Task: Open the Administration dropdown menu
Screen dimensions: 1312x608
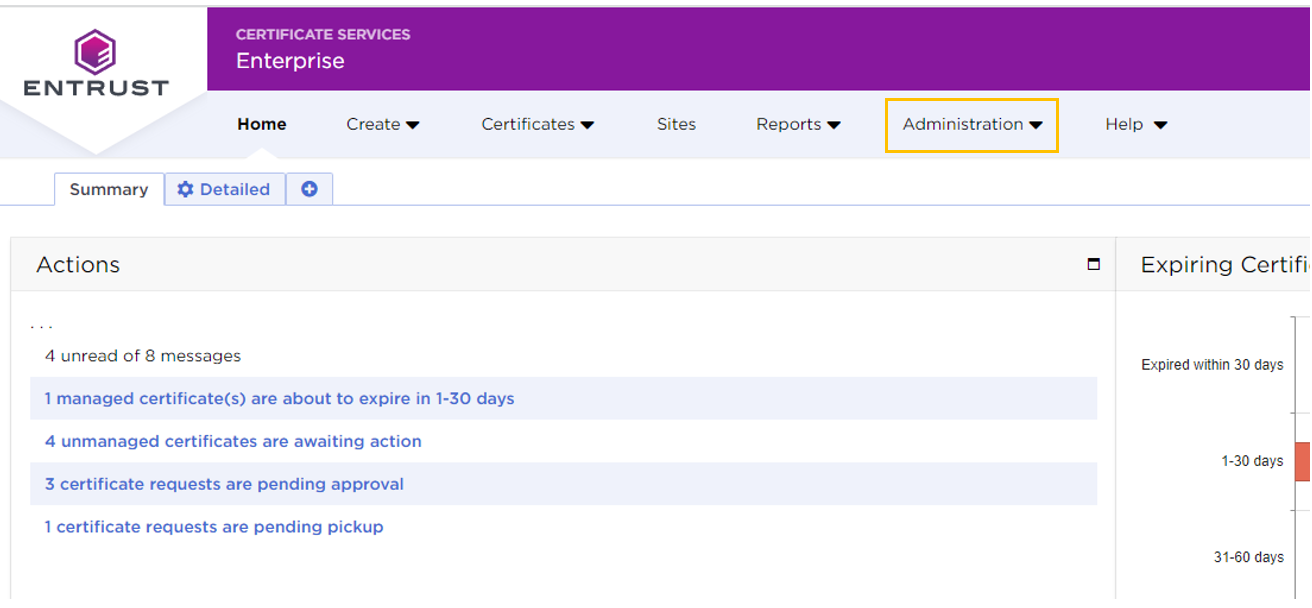Action: point(972,124)
